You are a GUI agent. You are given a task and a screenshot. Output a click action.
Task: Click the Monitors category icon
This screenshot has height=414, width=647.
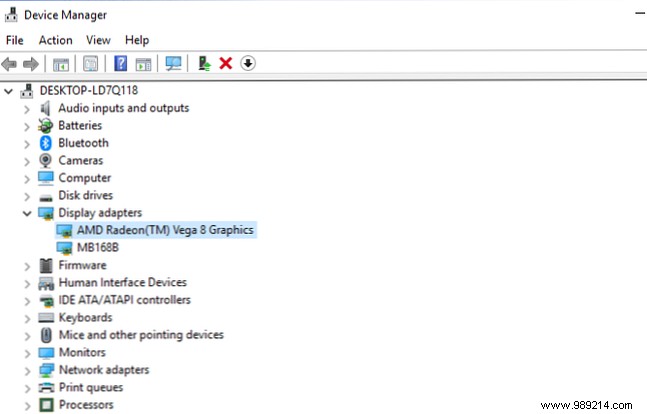[46, 353]
